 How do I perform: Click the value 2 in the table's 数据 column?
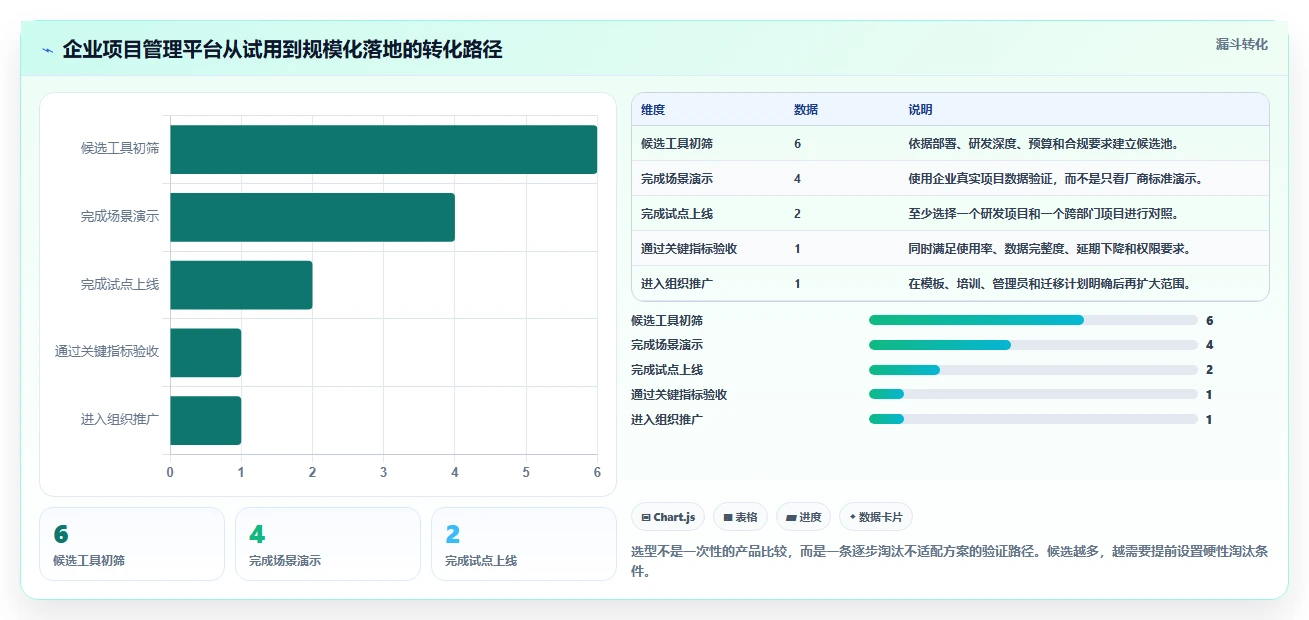pos(797,214)
